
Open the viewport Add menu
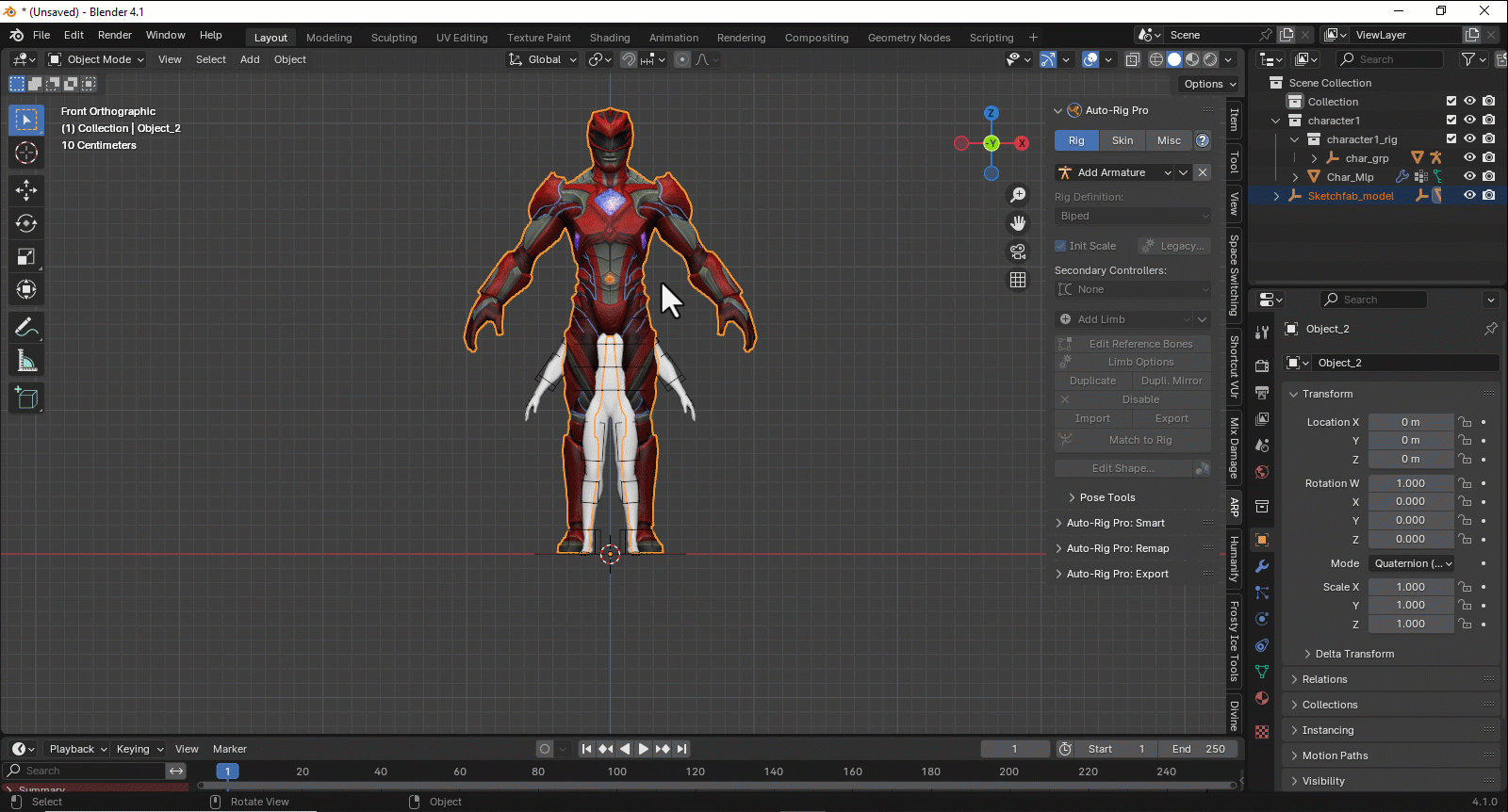point(250,59)
